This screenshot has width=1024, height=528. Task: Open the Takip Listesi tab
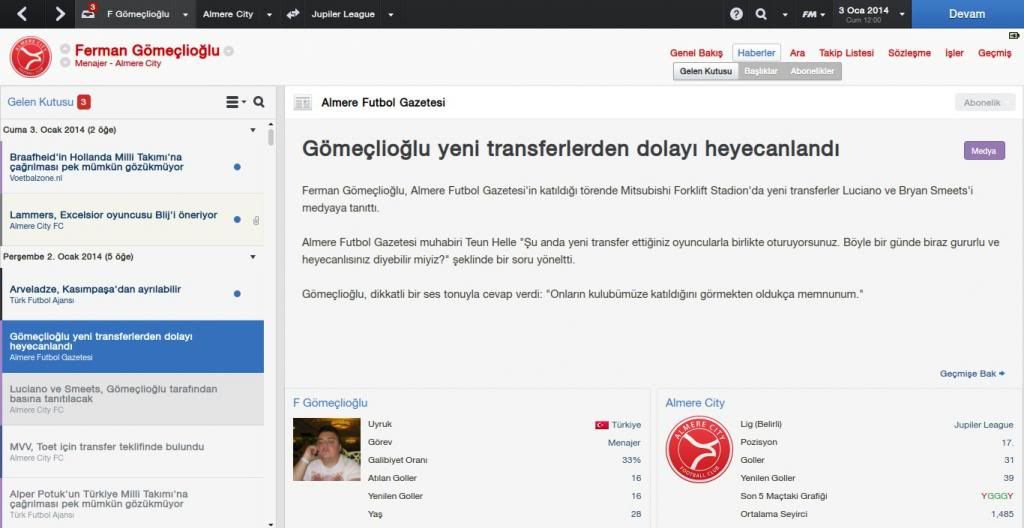846,53
